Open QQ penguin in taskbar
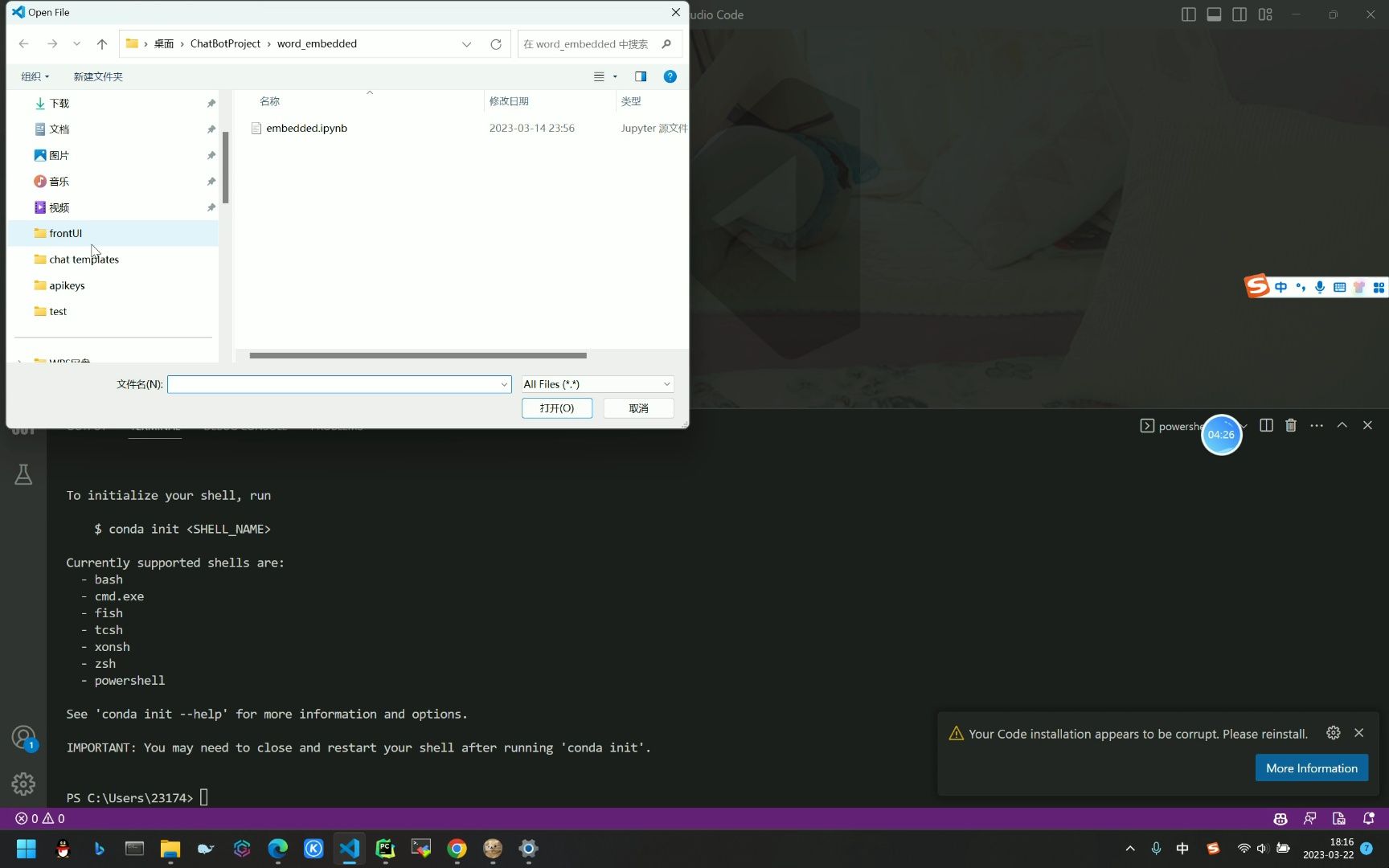Image resolution: width=1389 pixels, height=868 pixels. (x=63, y=849)
